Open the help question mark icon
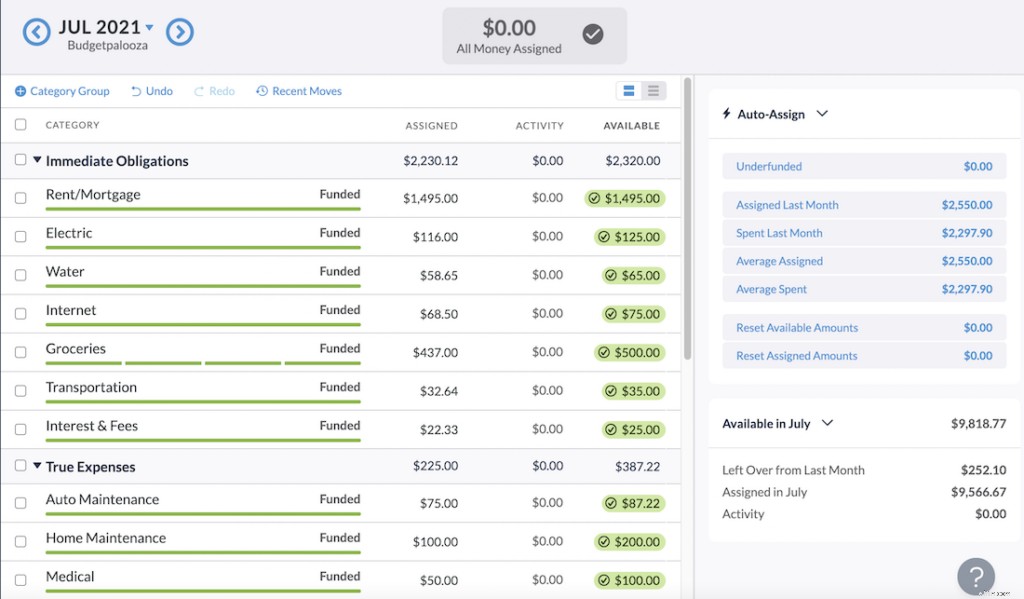The image size is (1024, 599). click(976, 576)
